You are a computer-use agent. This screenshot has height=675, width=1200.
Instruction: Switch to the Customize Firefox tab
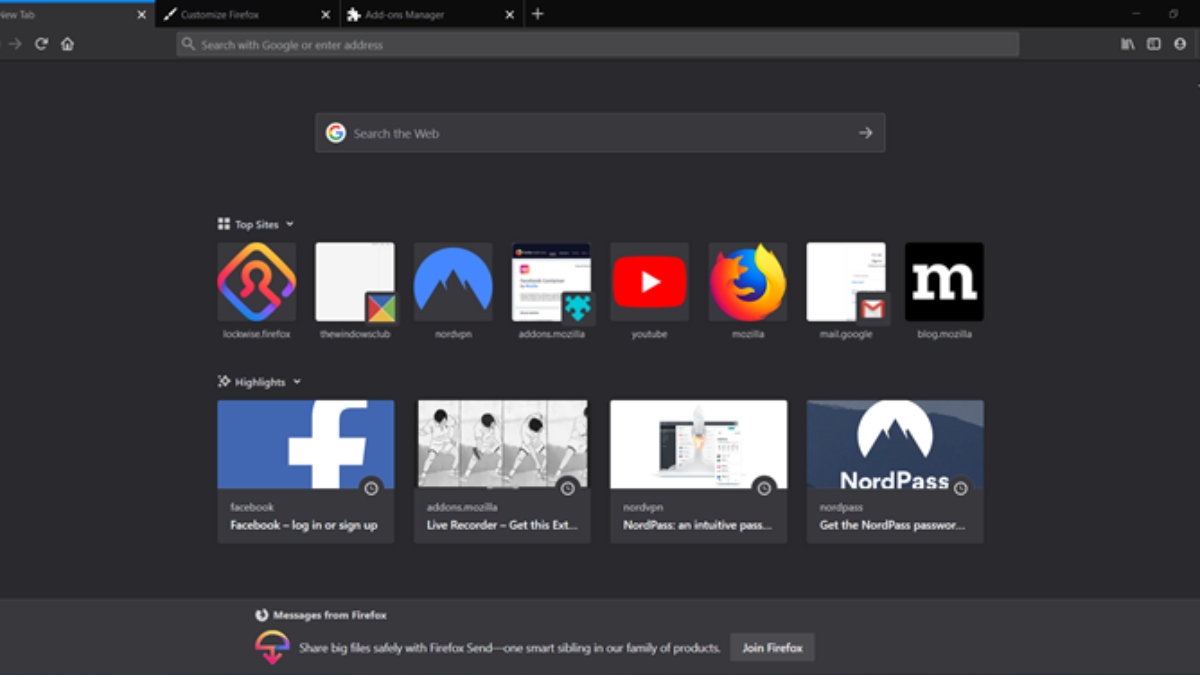click(x=247, y=15)
